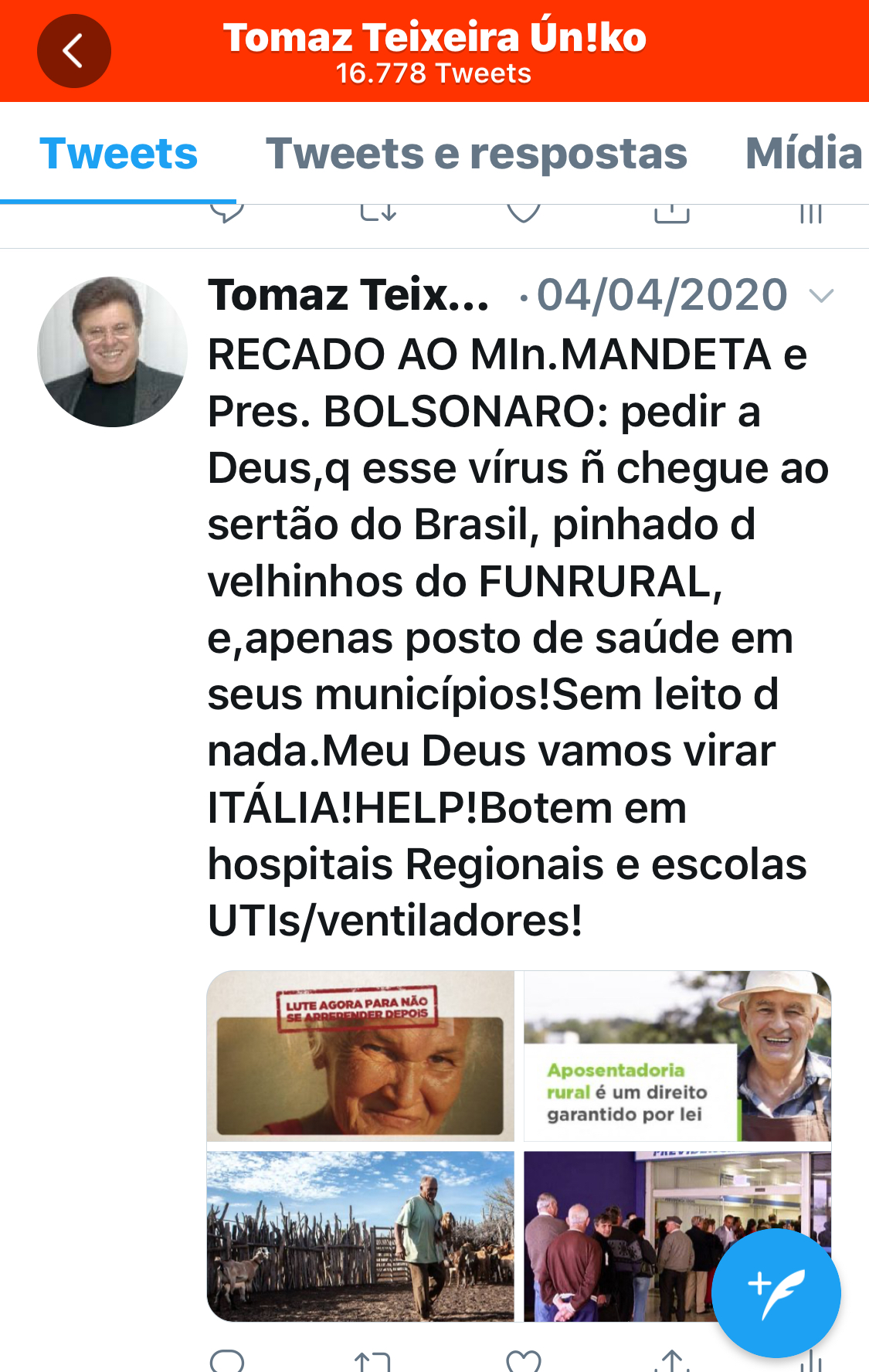This screenshot has height=1372, width=869.
Task: Open the 'Lute agora' elderly woman image
Action: pos(361,1056)
